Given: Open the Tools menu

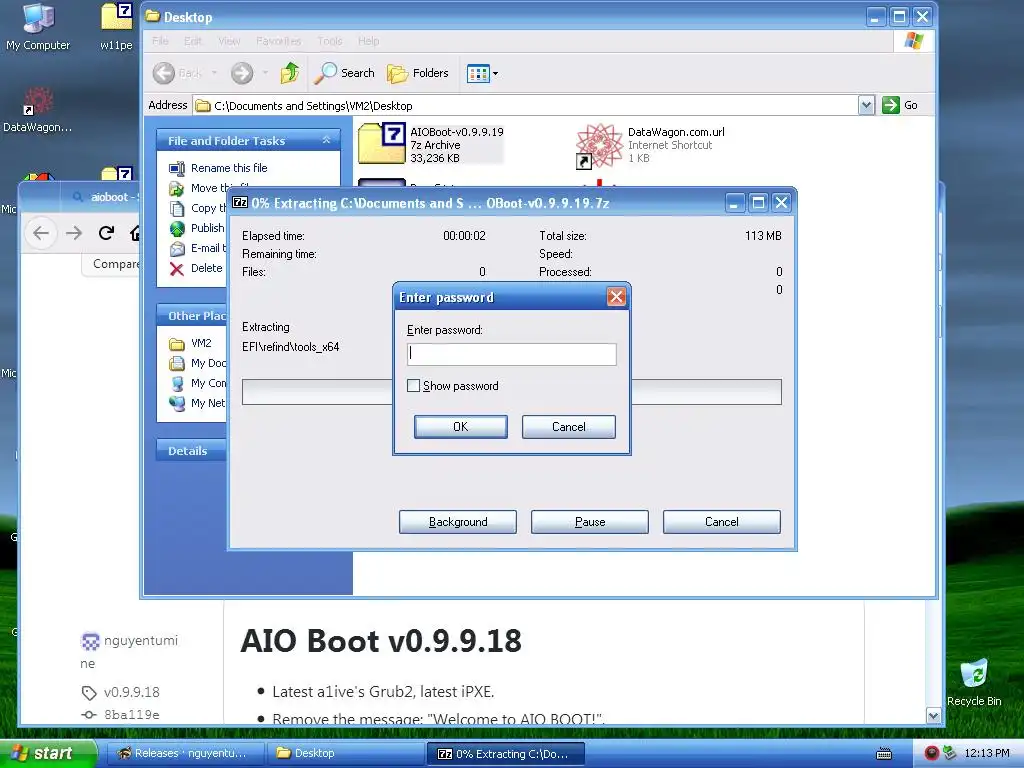Looking at the screenshot, I should click(x=330, y=41).
